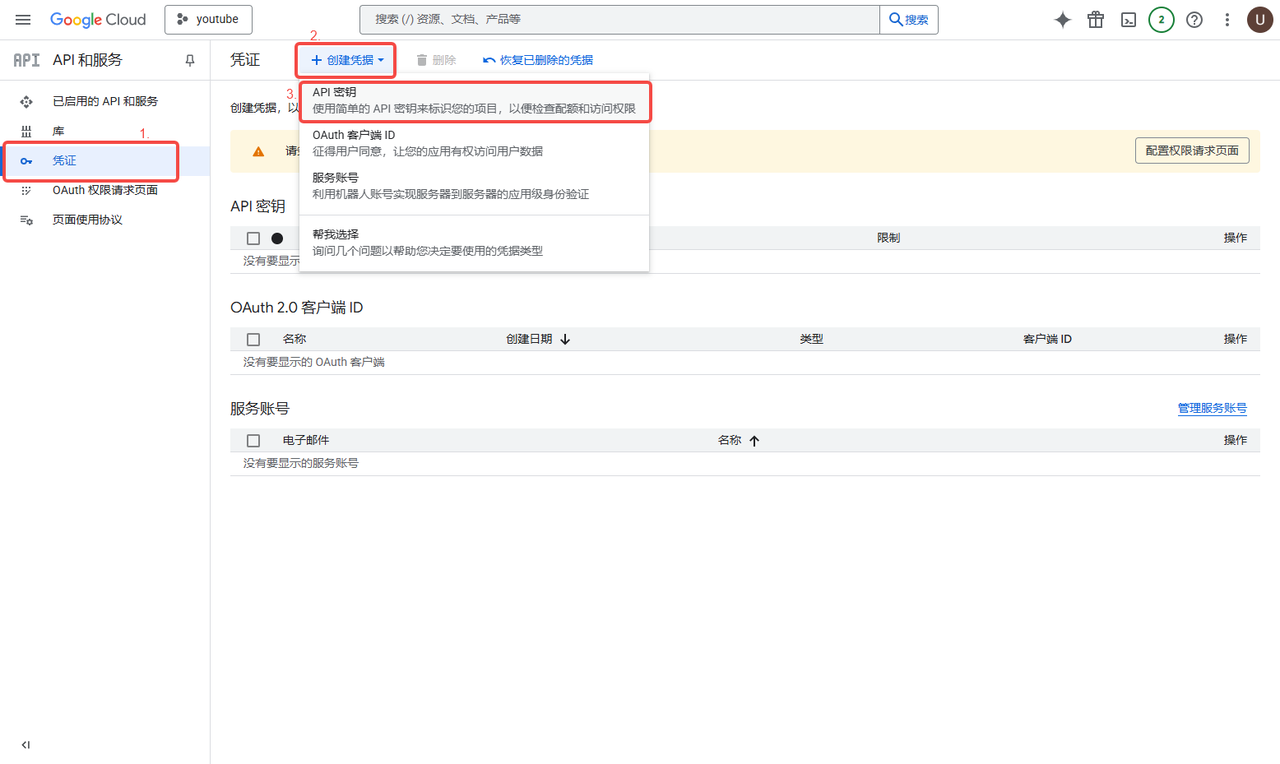Open the three-dot settings menu
The height and width of the screenshot is (764, 1280).
pos(1227,20)
